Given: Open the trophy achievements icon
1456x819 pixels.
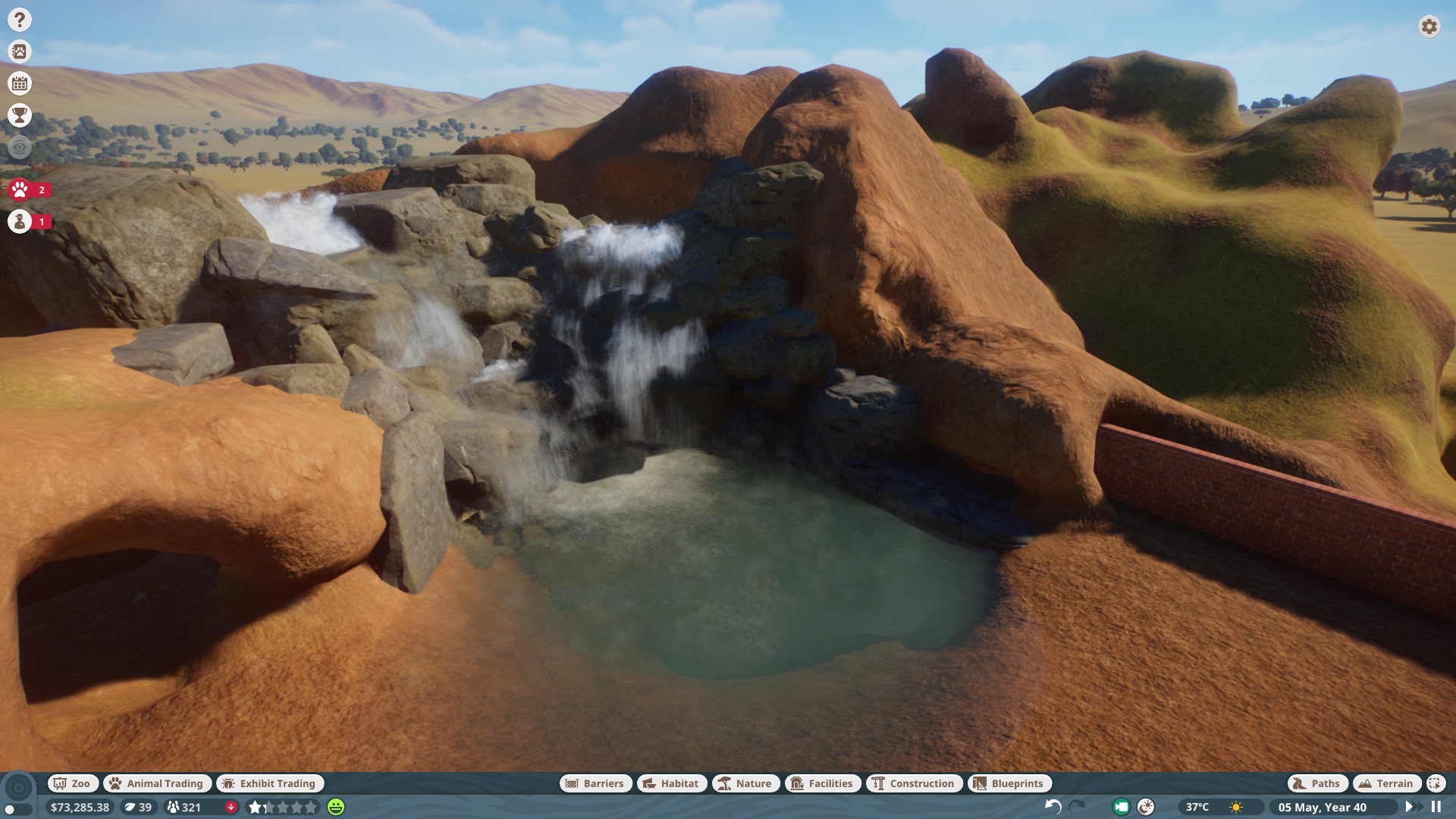Looking at the screenshot, I should (x=20, y=115).
